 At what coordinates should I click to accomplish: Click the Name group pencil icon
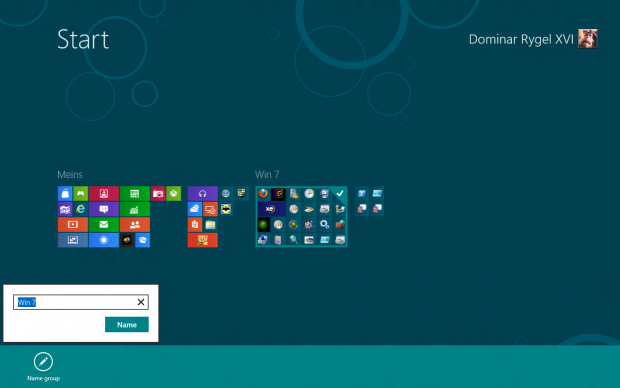click(43, 362)
